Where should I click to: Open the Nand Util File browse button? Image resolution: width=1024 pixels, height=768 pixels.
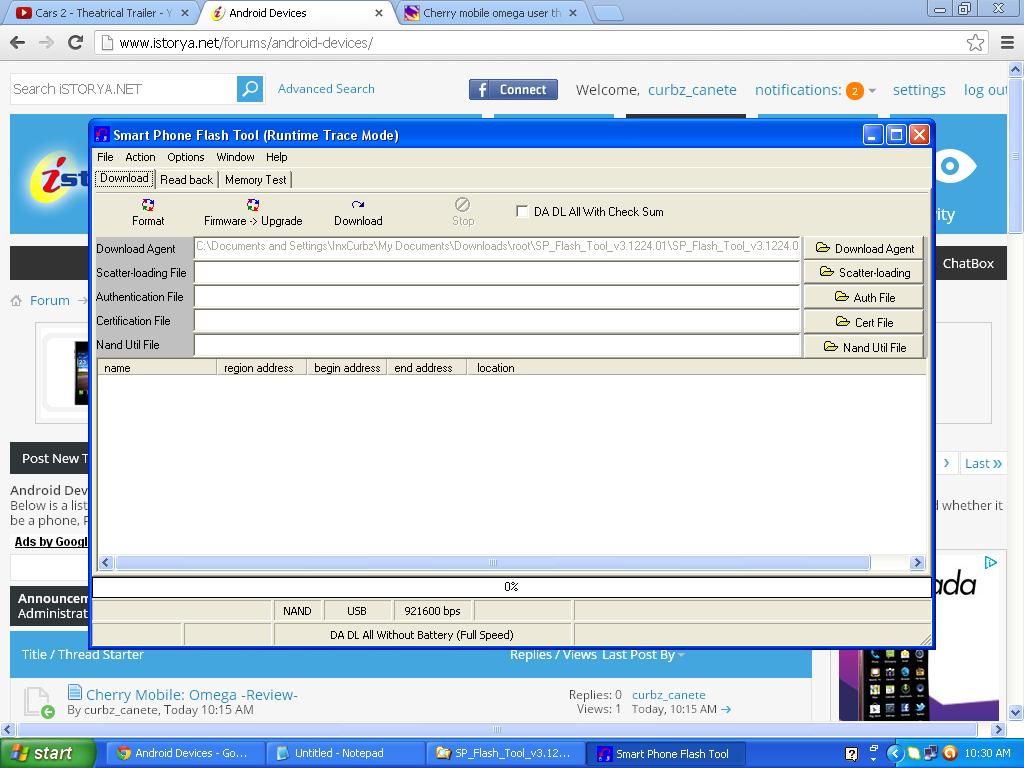pos(864,347)
